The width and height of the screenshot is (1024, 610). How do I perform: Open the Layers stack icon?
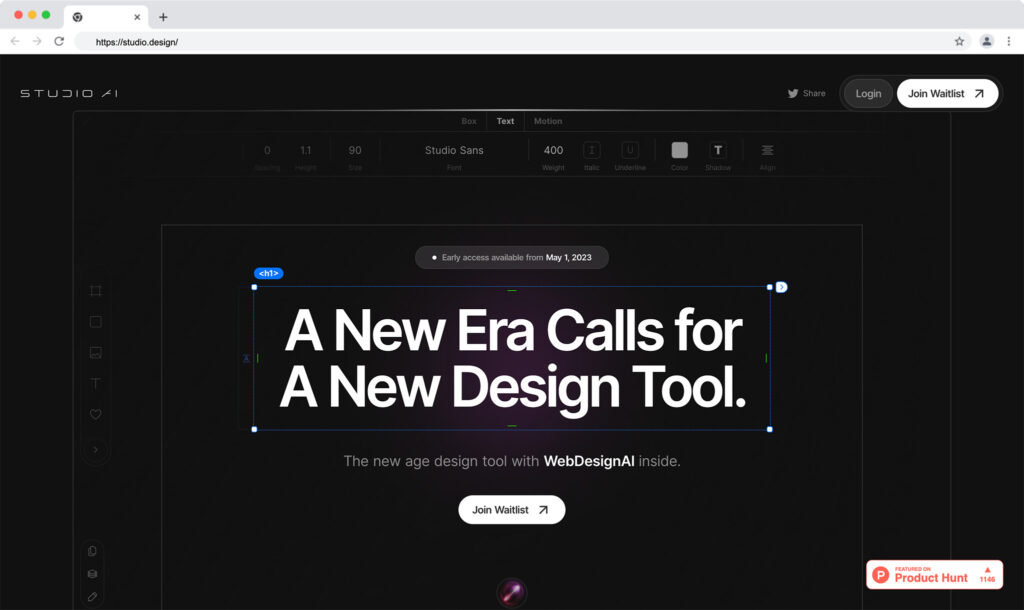point(93,574)
